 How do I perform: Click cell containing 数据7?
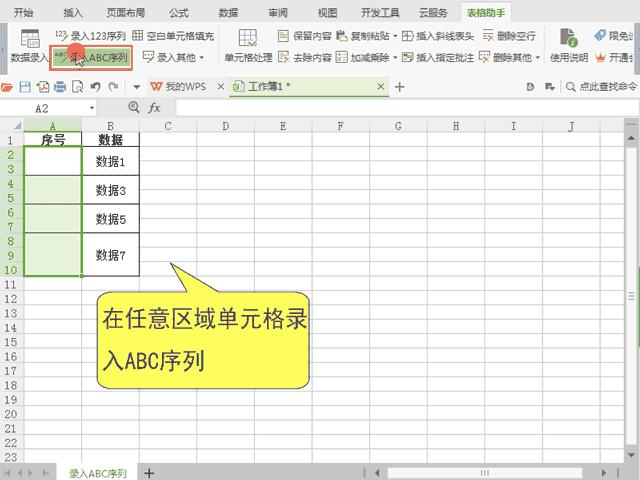110,255
